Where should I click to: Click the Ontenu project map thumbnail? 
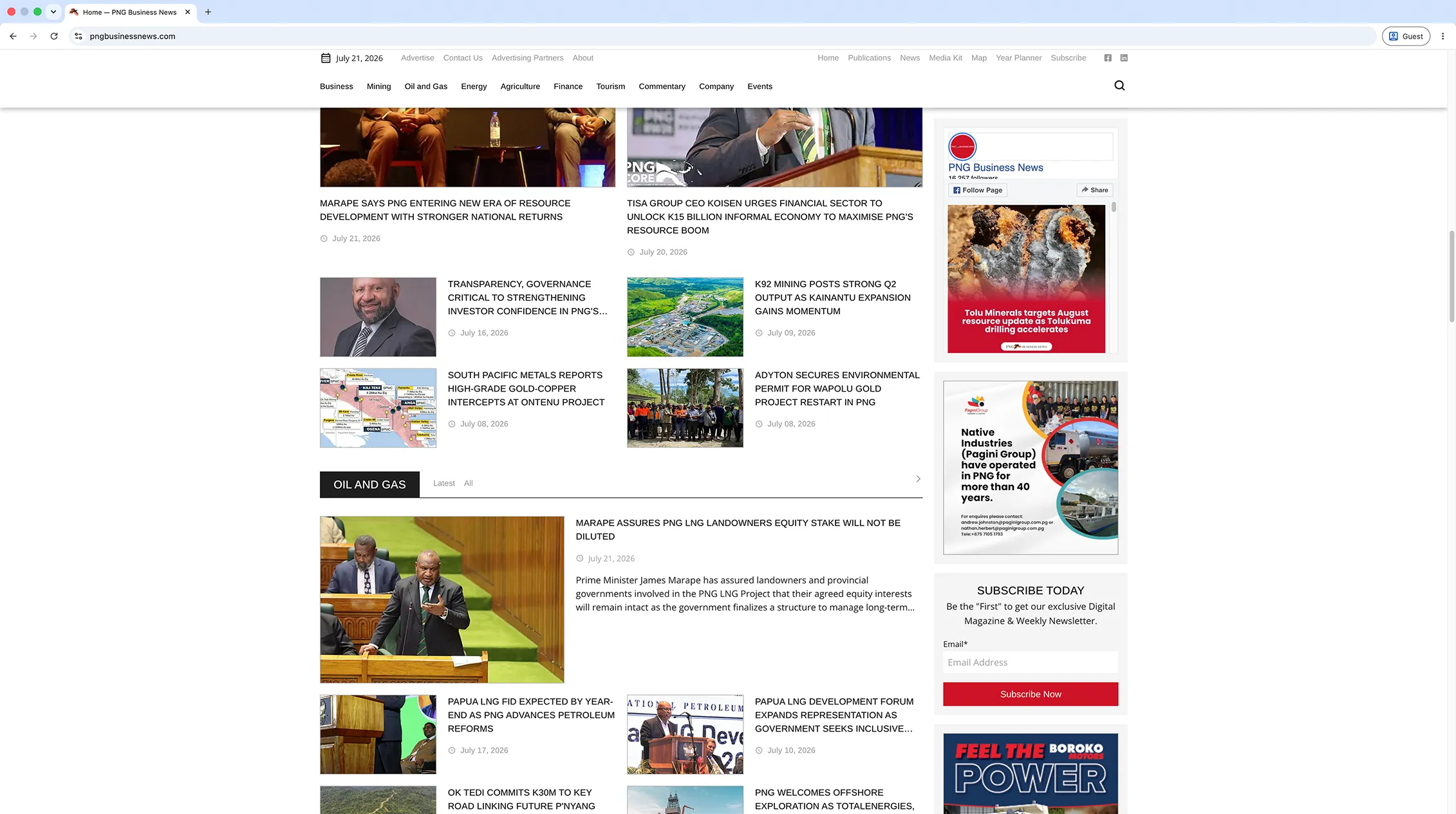pos(378,408)
